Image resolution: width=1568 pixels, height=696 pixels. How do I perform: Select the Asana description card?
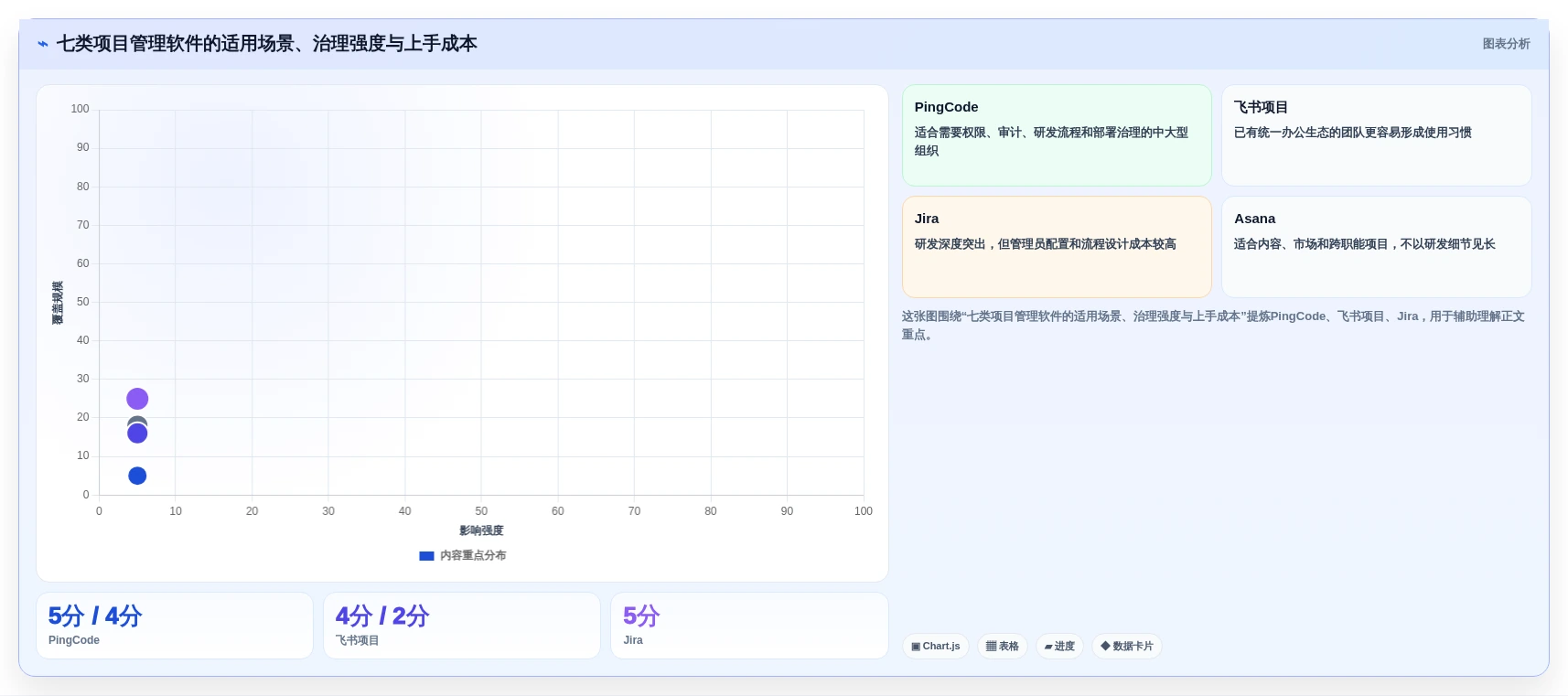click(1376, 247)
